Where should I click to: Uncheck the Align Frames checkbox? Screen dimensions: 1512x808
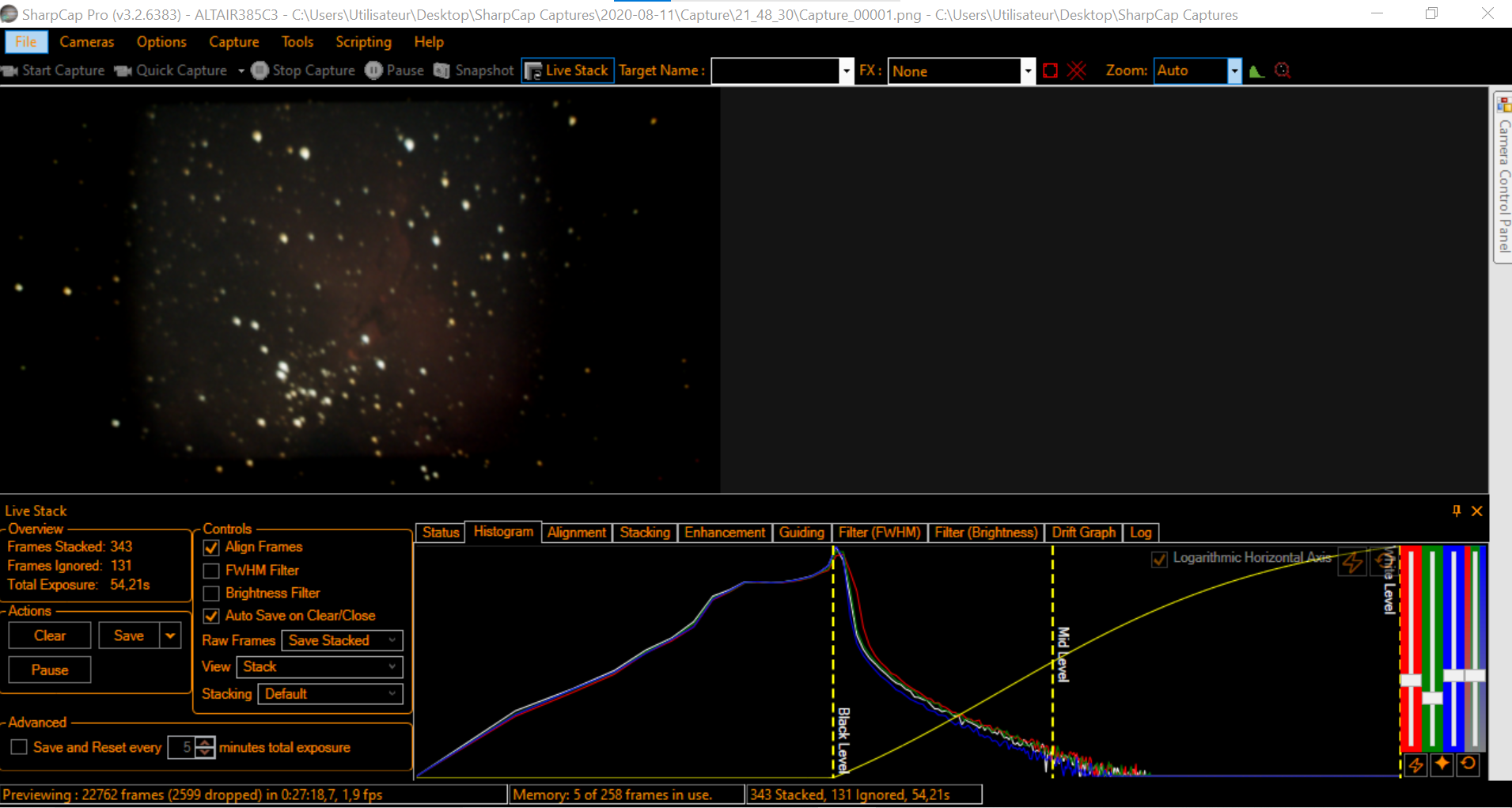pyautogui.click(x=212, y=548)
